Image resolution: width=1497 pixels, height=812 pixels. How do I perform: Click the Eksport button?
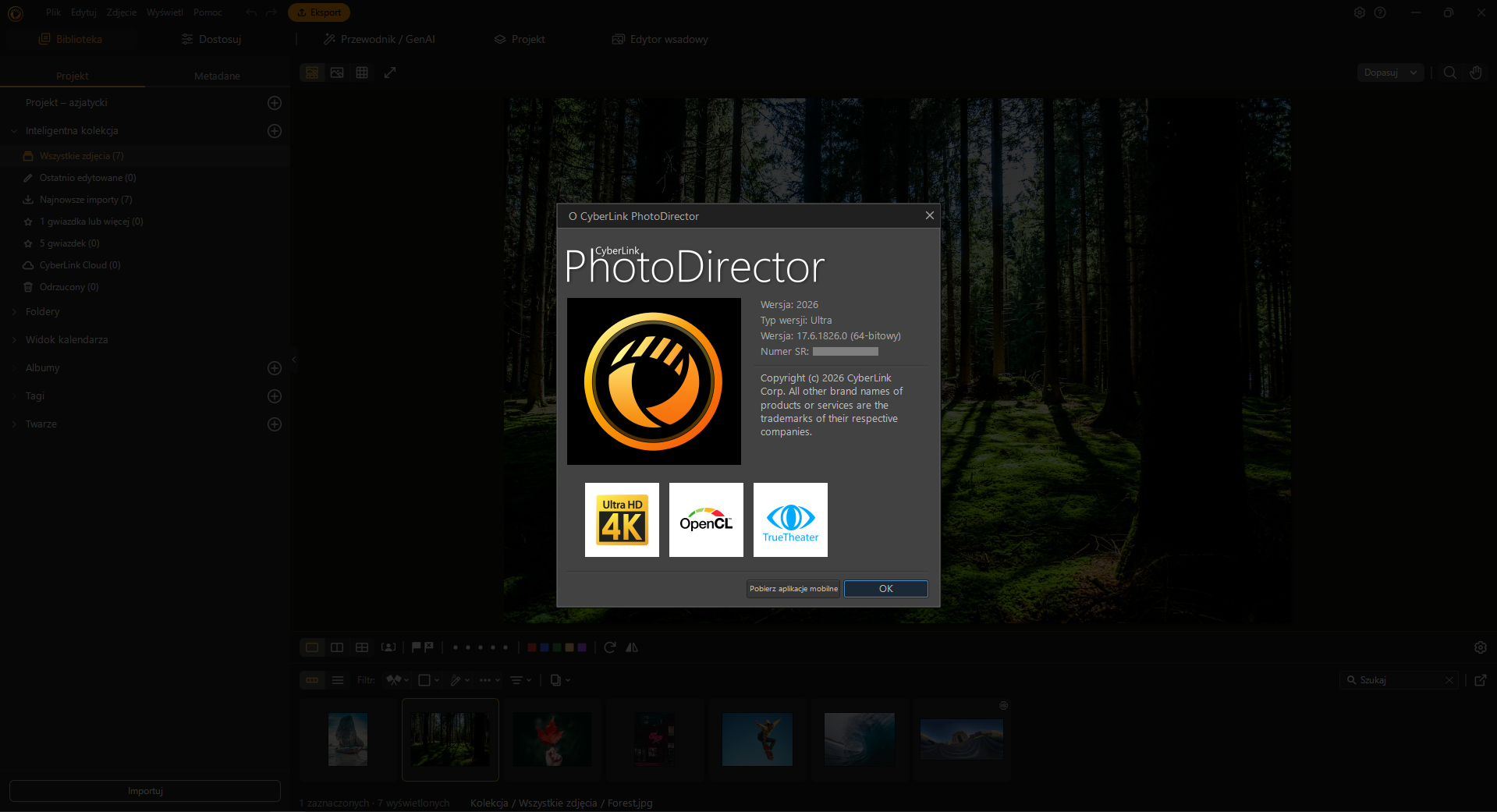tap(319, 12)
